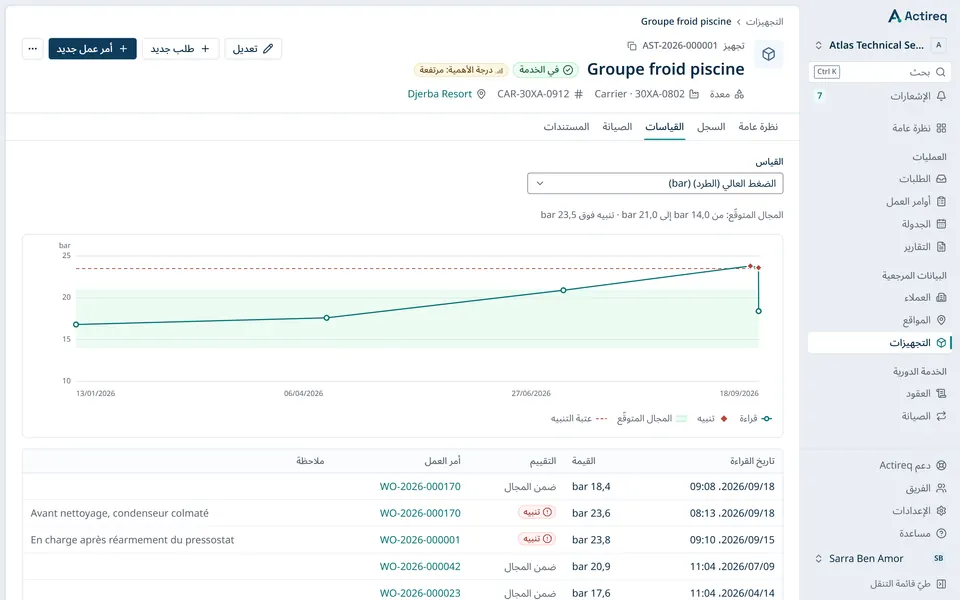Click the تعديل edit button
Viewport: 960px width, 600px height.
pos(253,48)
